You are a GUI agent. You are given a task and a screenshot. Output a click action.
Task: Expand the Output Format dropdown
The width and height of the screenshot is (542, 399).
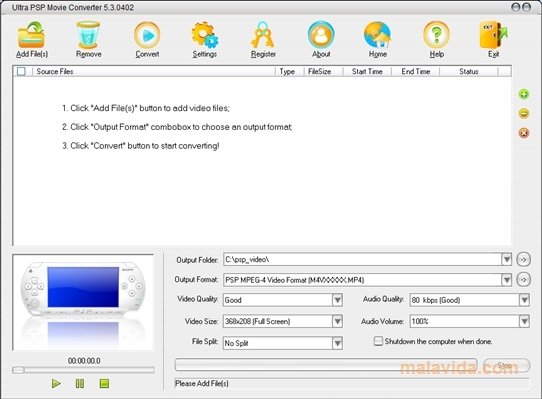click(506, 279)
